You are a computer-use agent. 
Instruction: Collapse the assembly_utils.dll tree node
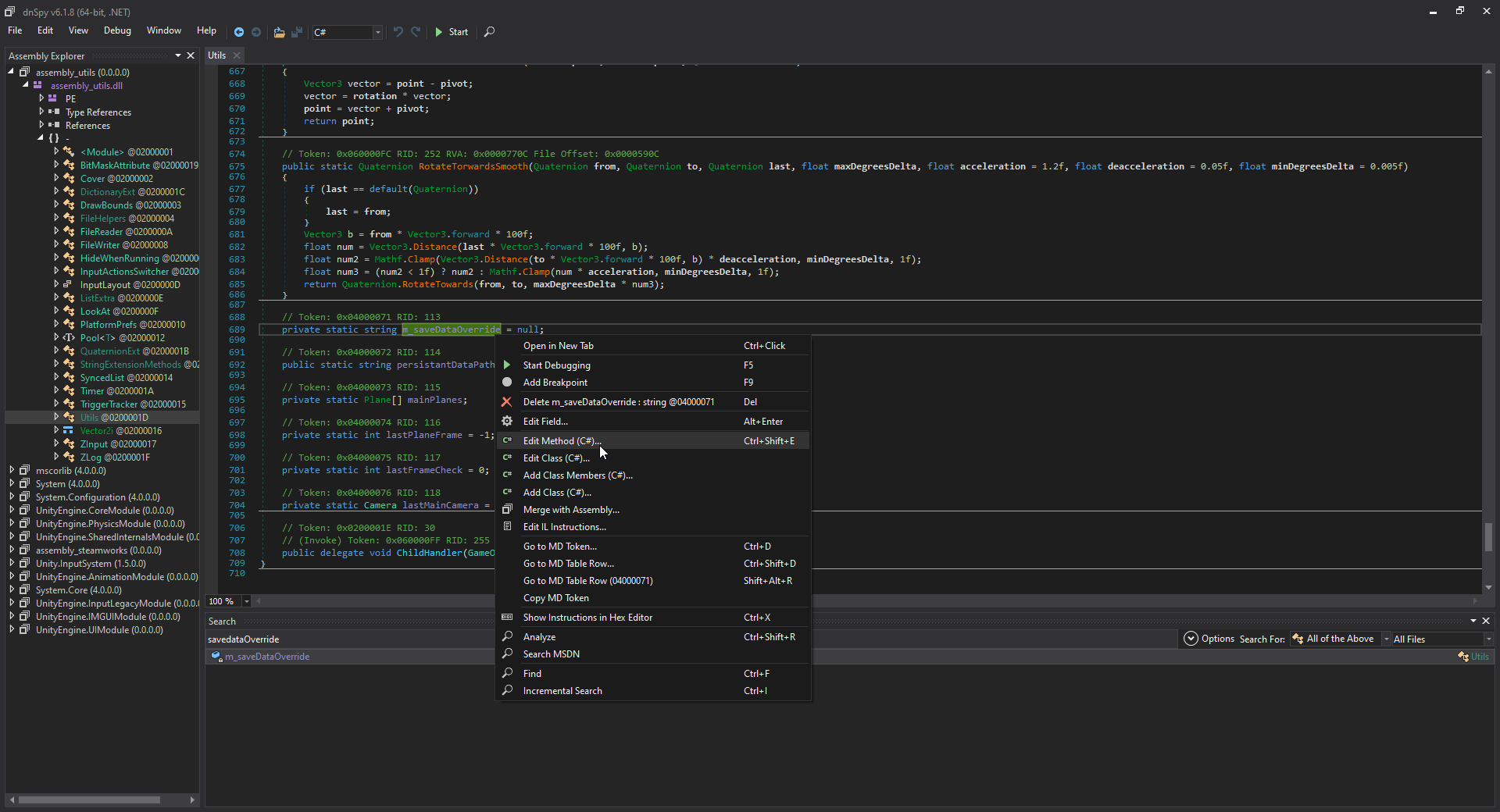26,85
